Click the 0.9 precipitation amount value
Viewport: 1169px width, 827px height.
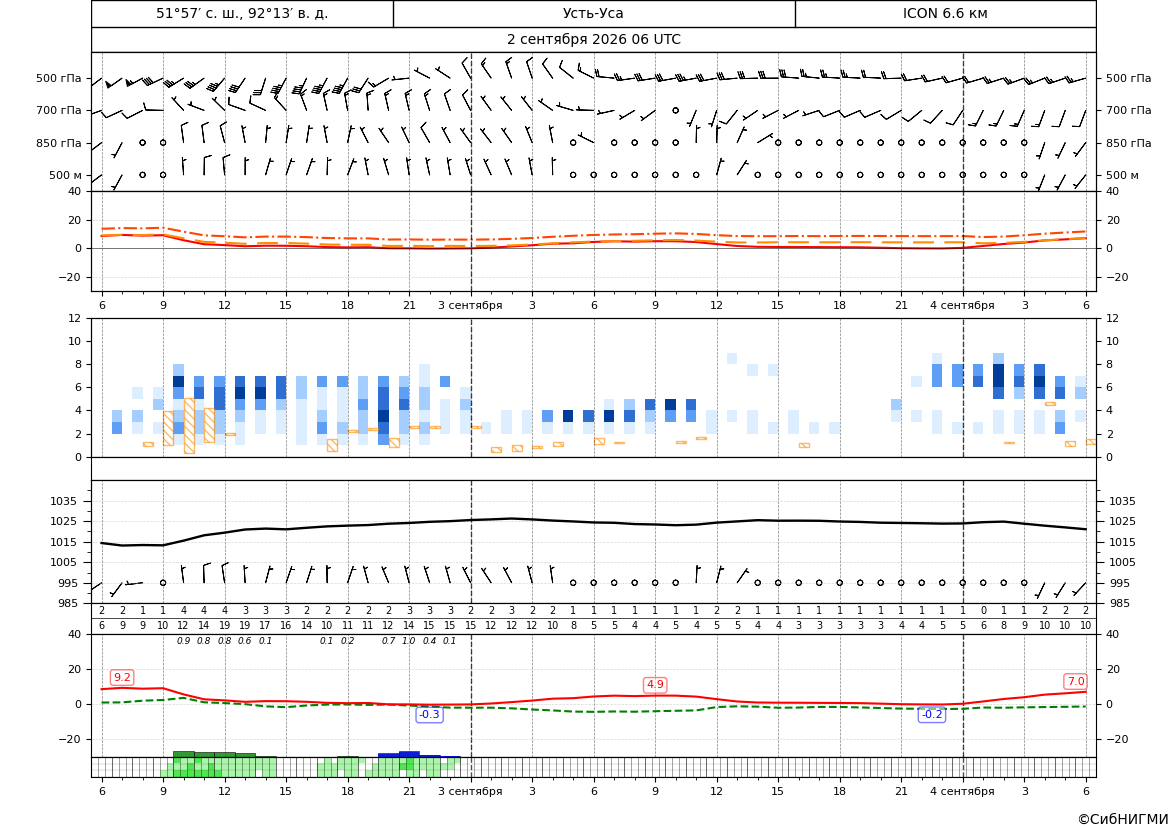[183, 641]
